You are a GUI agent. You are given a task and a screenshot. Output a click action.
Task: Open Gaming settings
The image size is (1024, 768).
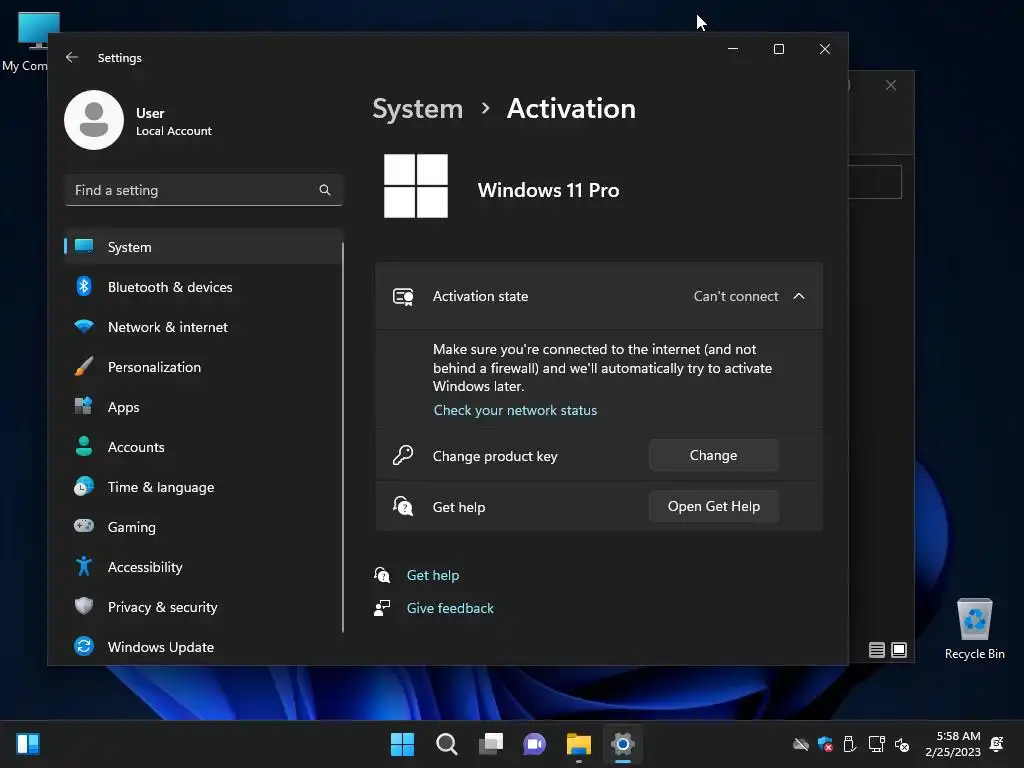203,527
